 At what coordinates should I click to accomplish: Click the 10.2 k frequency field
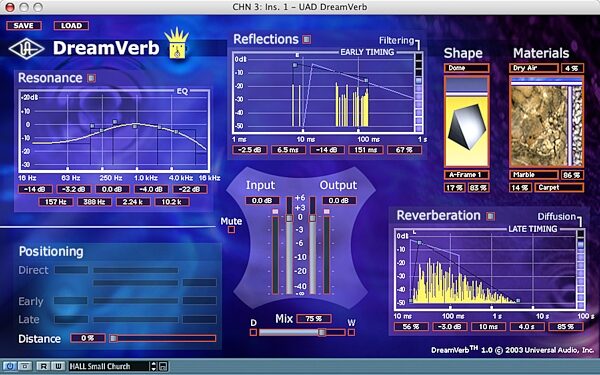click(172, 202)
